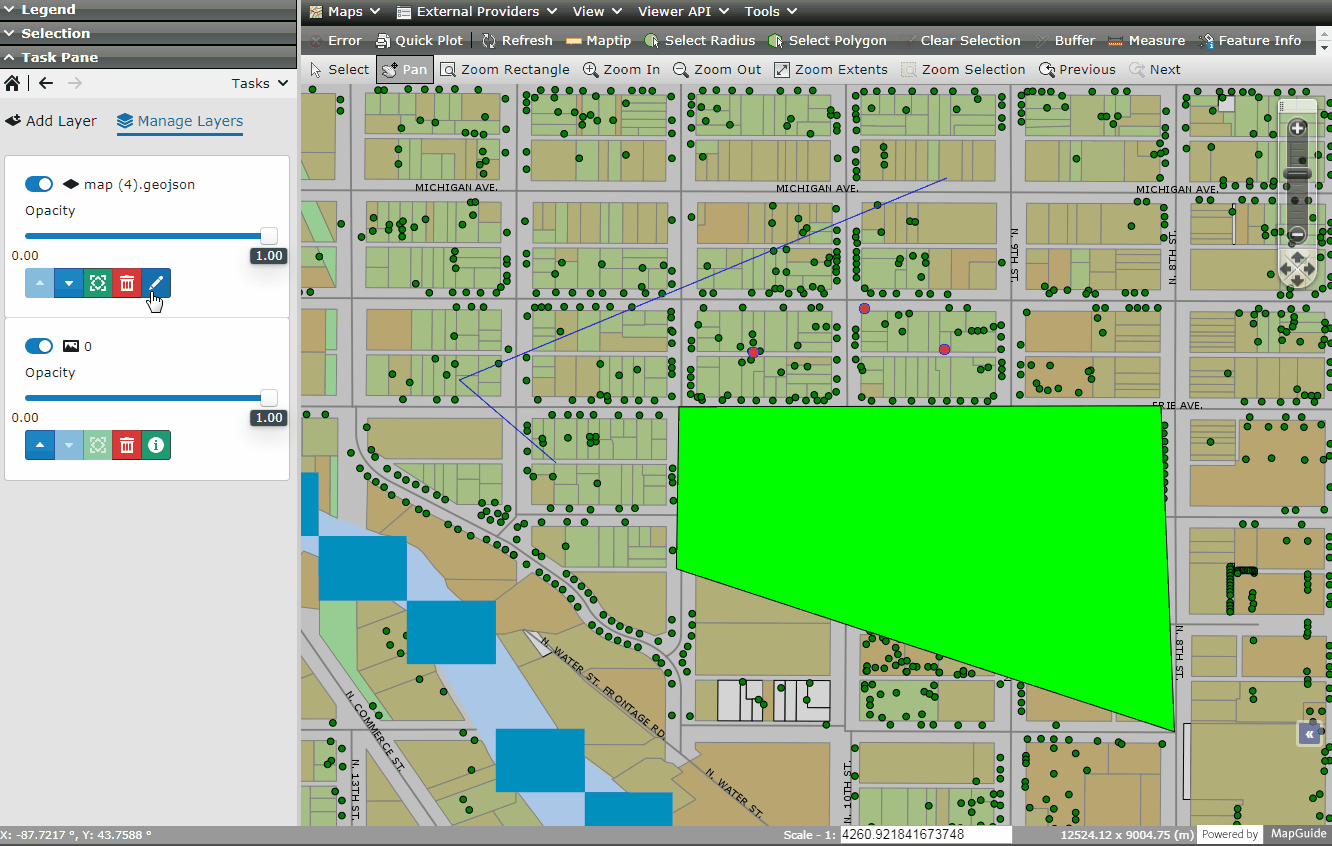
Task: Edit style of map (4).geojson layer
Action: [156, 283]
